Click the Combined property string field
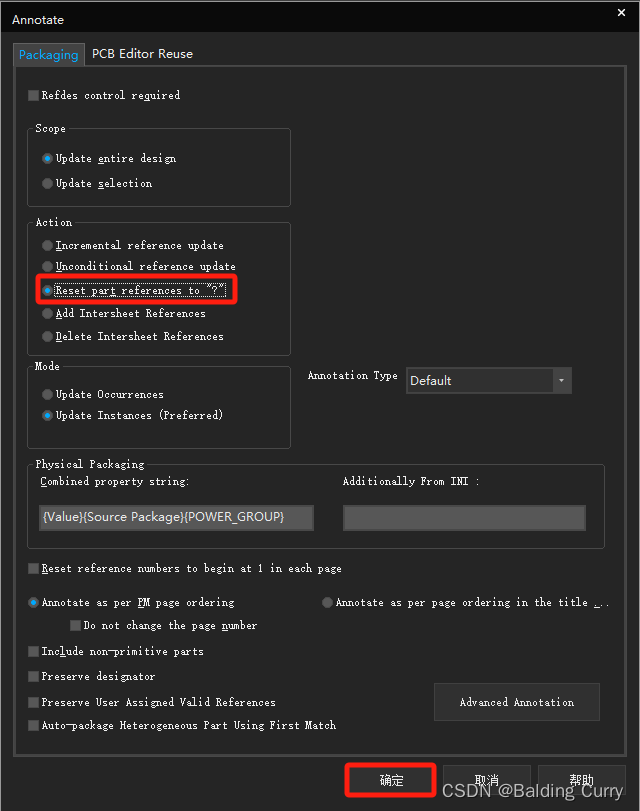Image resolution: width=640 pixels, height=811 pixels. tap(176, 517)
